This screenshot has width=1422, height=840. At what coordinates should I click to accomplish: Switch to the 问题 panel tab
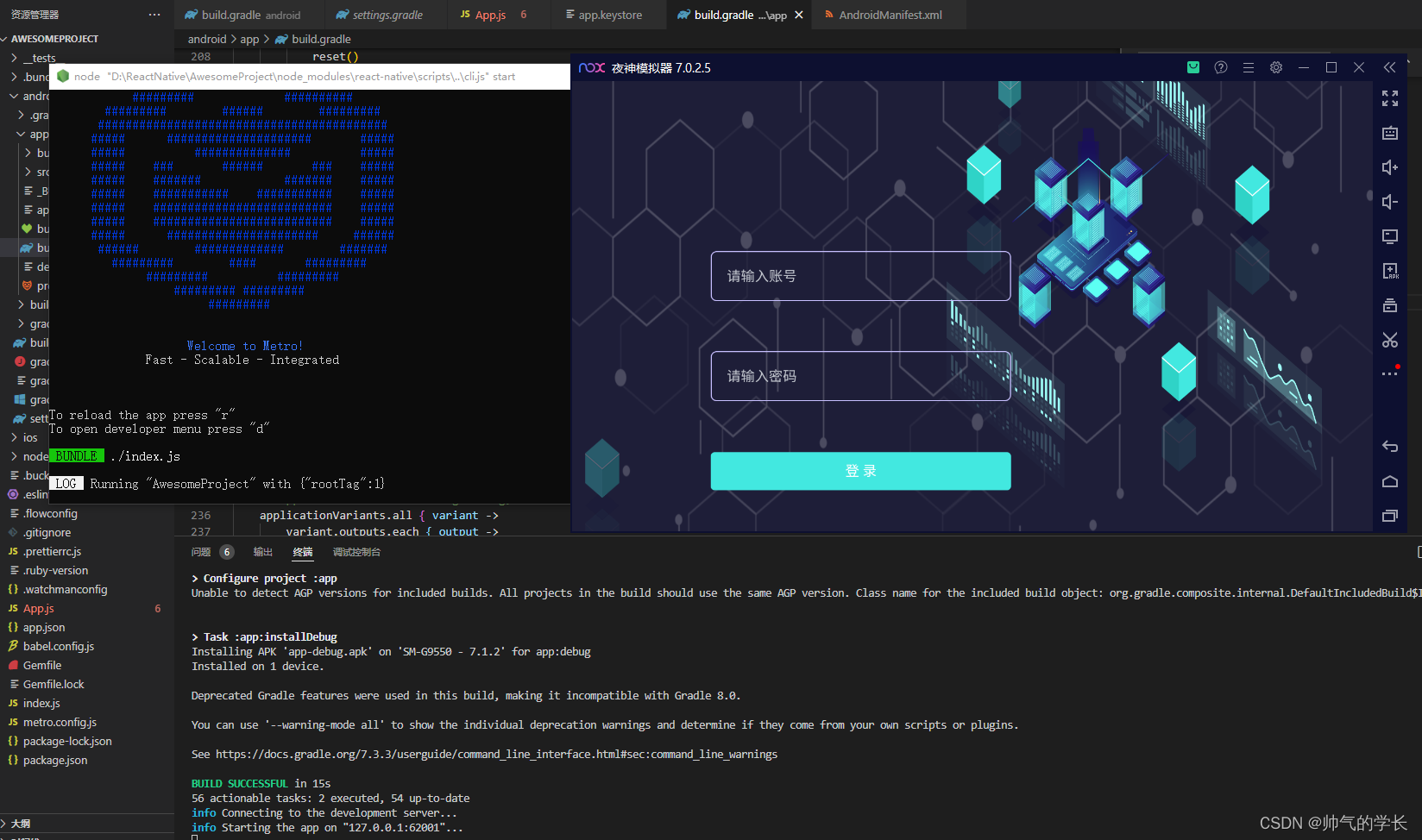click(x=201, y=552)
